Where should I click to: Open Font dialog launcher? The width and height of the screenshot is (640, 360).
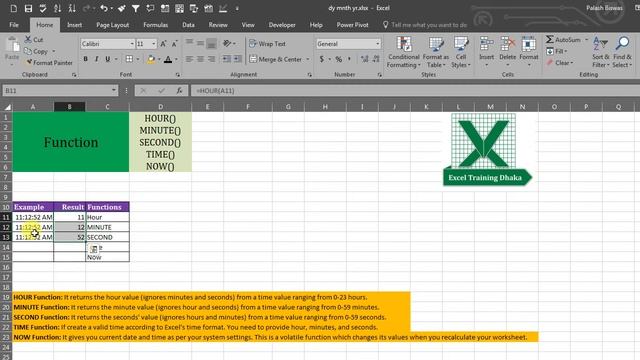tap(178, 75)
